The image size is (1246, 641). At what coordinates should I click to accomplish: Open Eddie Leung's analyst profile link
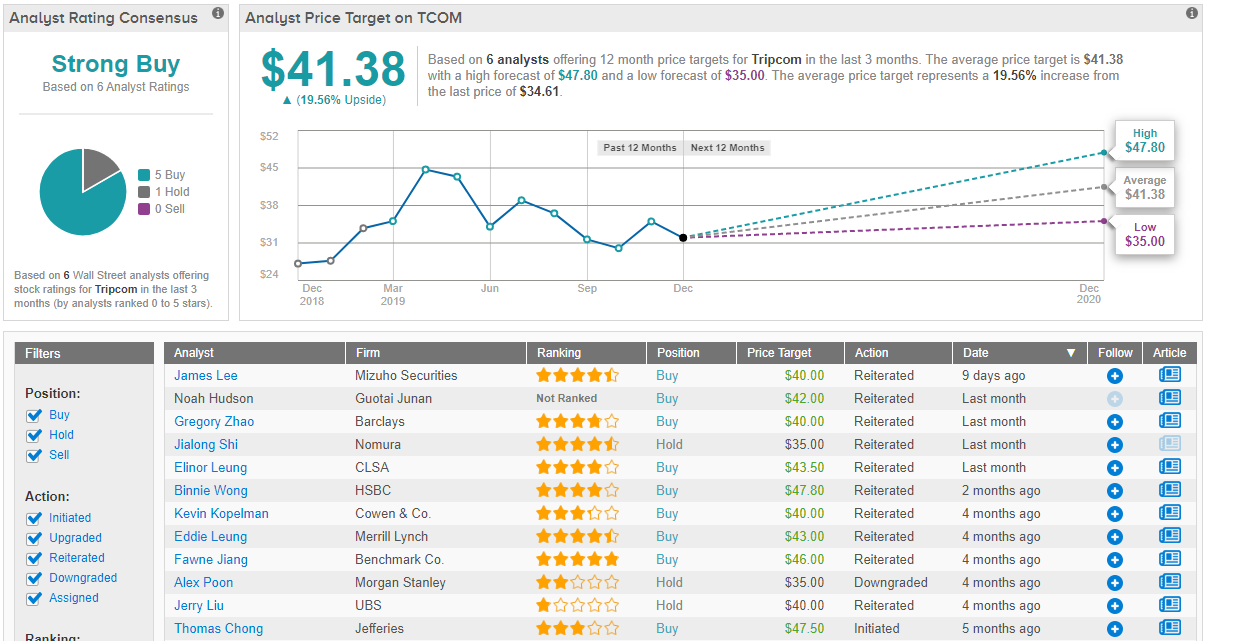210,537
